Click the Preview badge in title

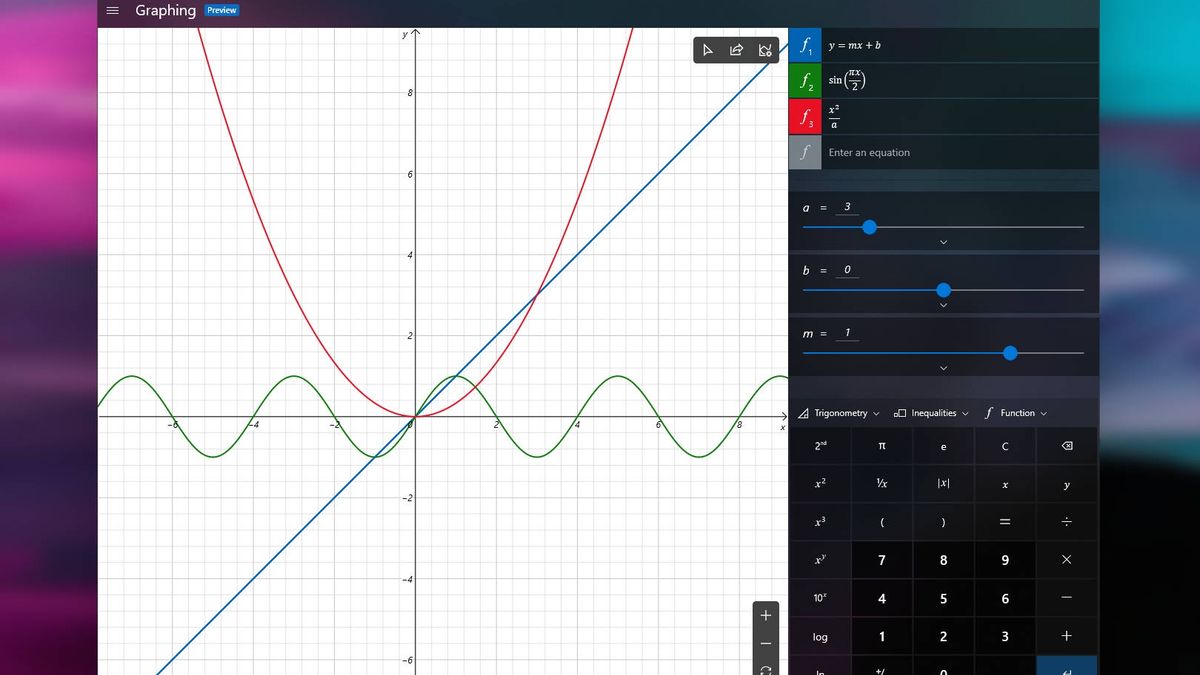pos(222,10)
